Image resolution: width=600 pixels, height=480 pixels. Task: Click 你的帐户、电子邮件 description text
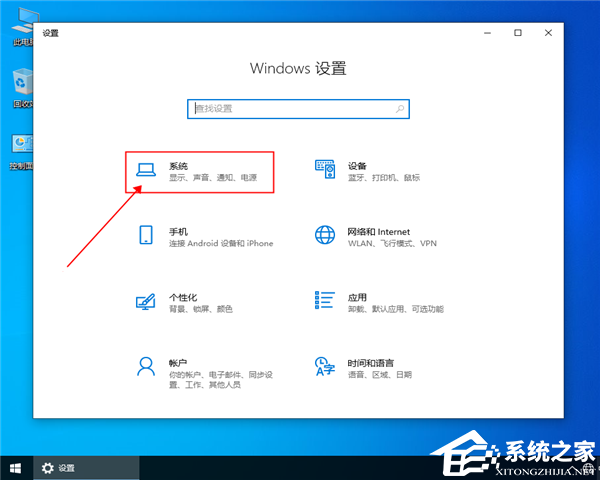tap(221, 379)
